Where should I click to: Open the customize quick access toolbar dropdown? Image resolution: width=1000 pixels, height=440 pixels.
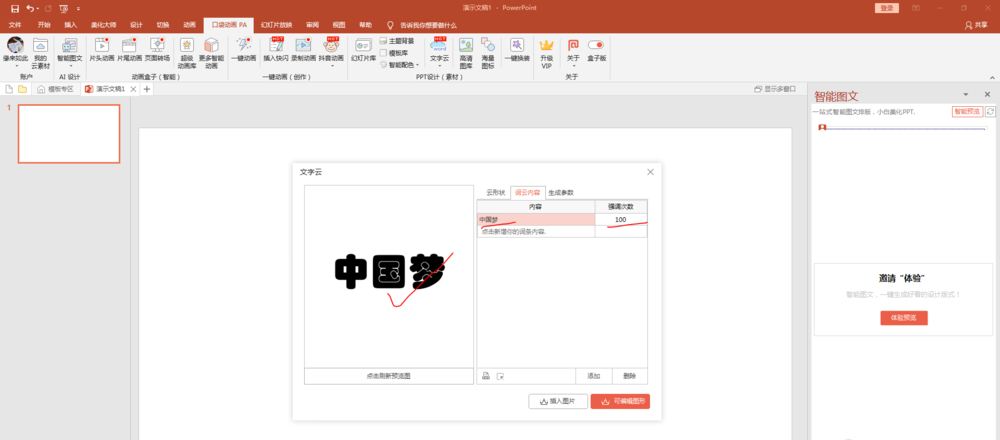[x=78, y=8]
